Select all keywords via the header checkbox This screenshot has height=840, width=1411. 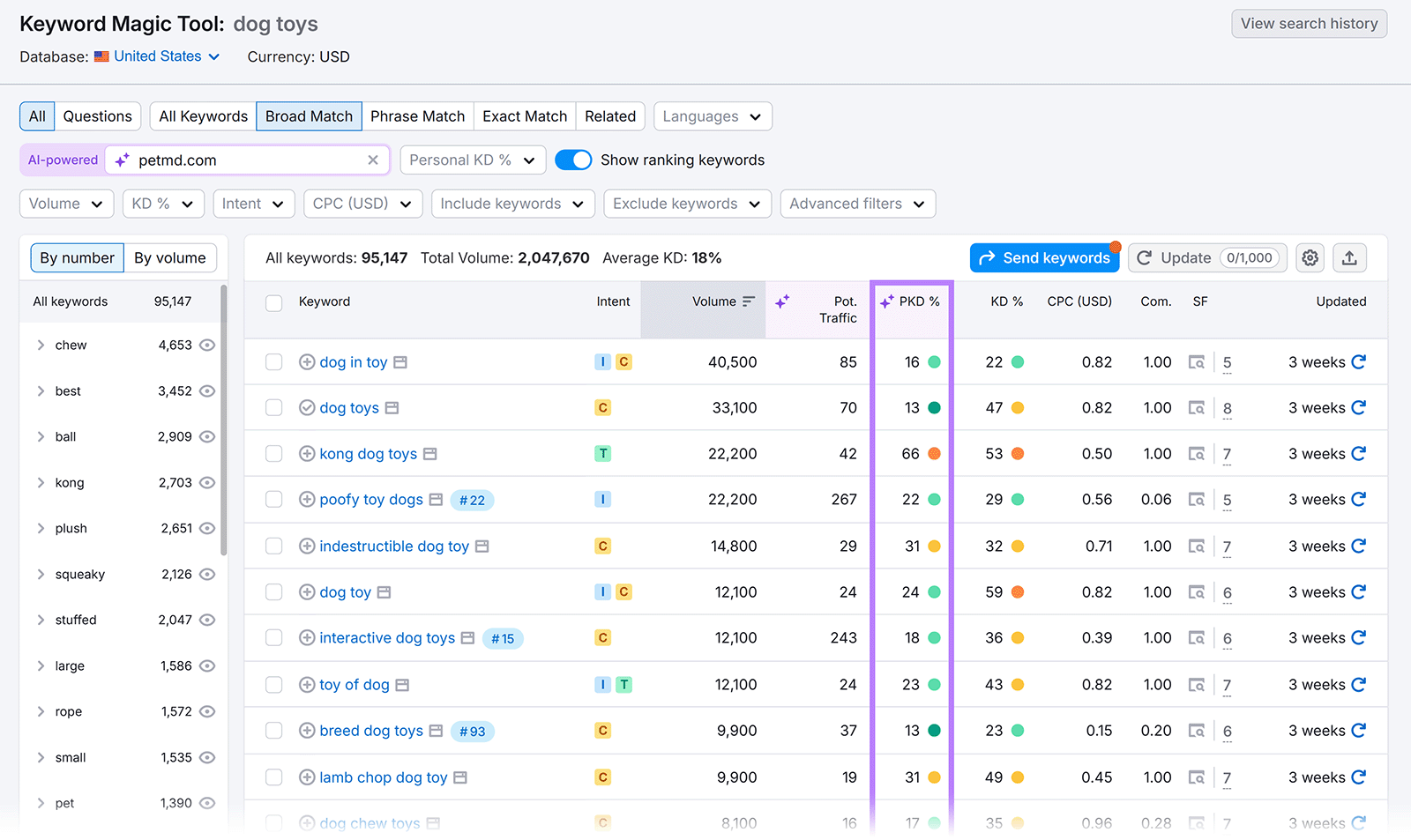pos(273,301)
